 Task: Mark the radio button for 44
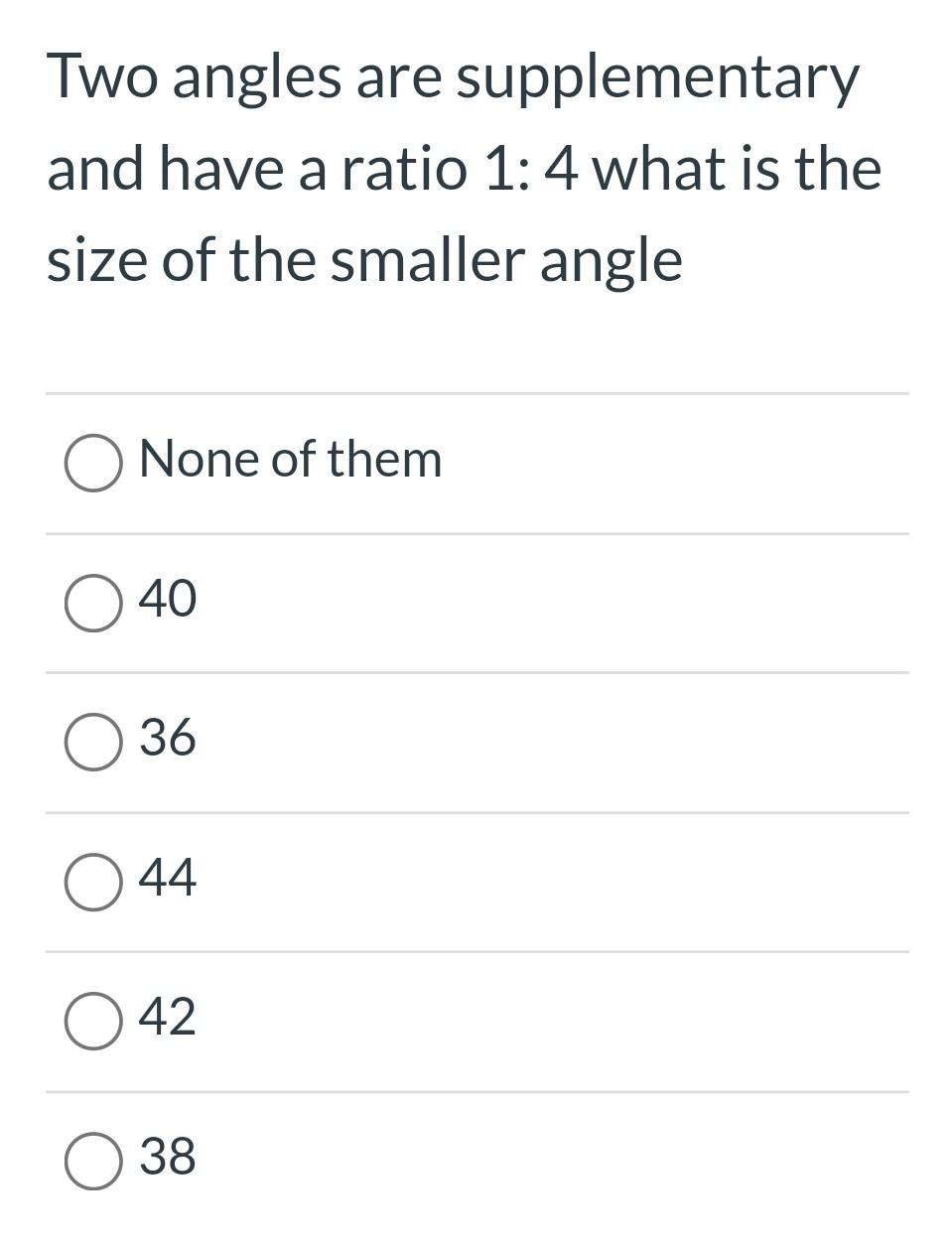click(x=94, y=882)
